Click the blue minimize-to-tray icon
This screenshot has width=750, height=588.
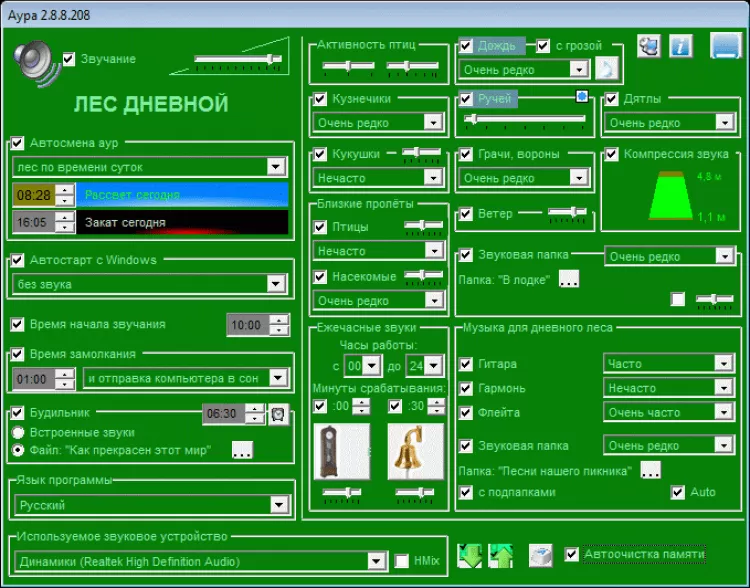tap(726, 46)
